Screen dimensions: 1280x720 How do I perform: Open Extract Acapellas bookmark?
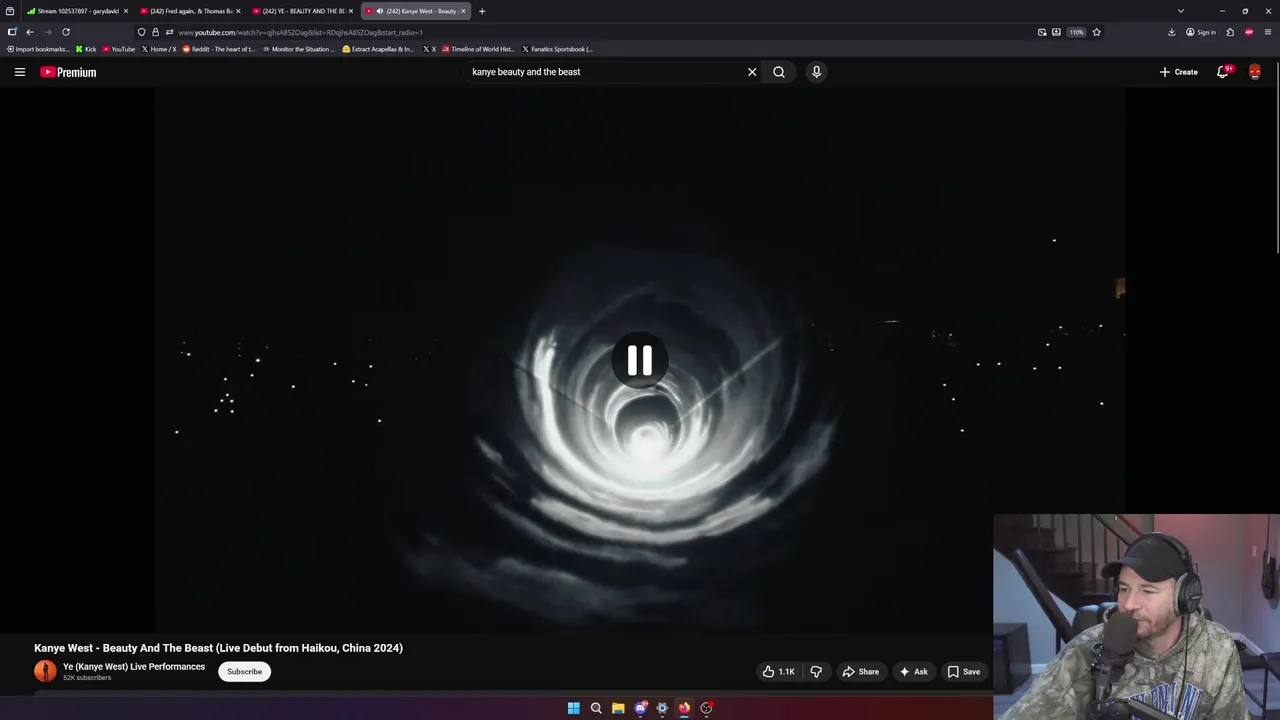tap(378, 49)
